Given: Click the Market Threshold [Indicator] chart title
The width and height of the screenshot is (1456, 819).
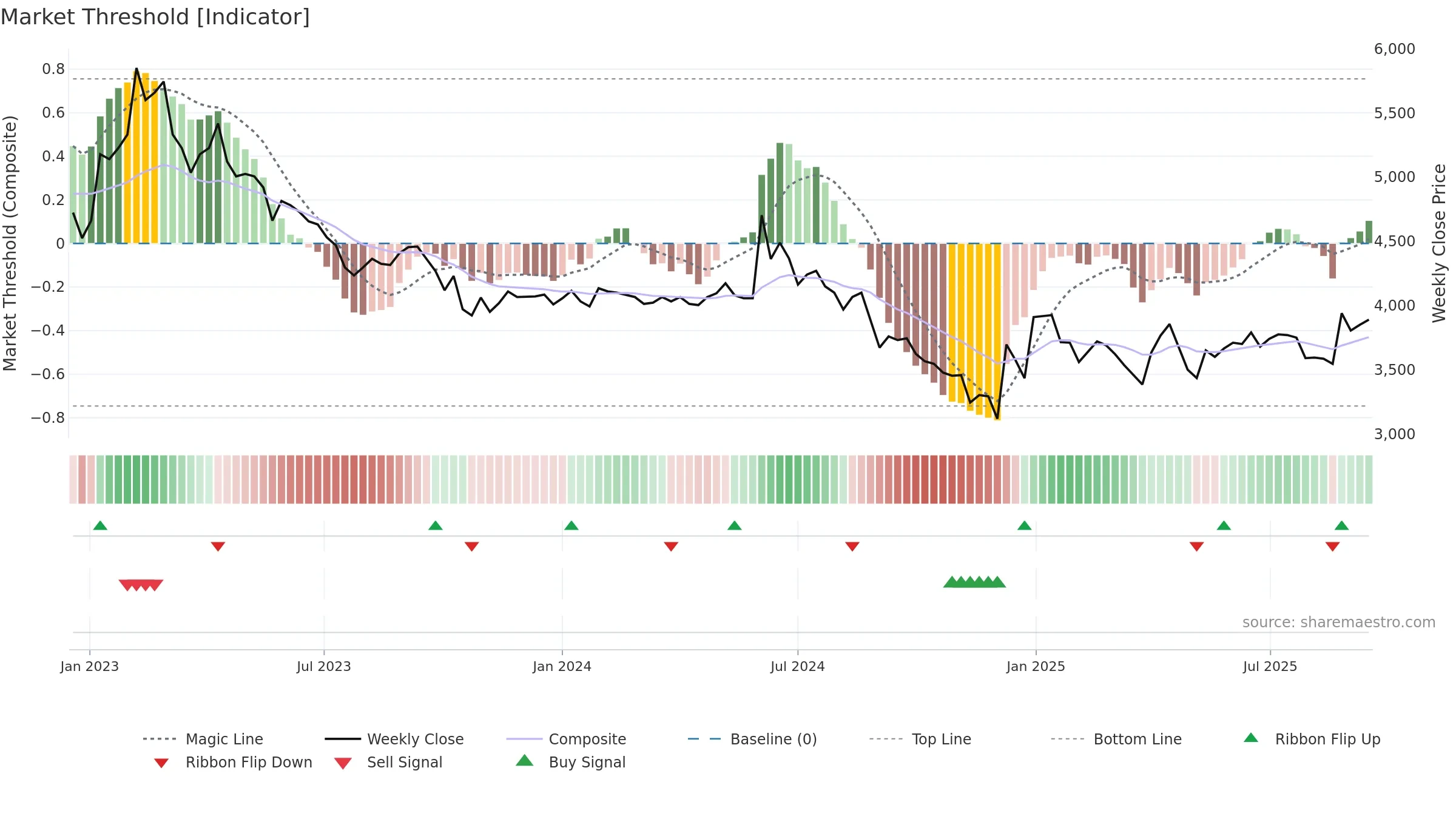Looking at the screenshot, I should [x=155, y=17].
